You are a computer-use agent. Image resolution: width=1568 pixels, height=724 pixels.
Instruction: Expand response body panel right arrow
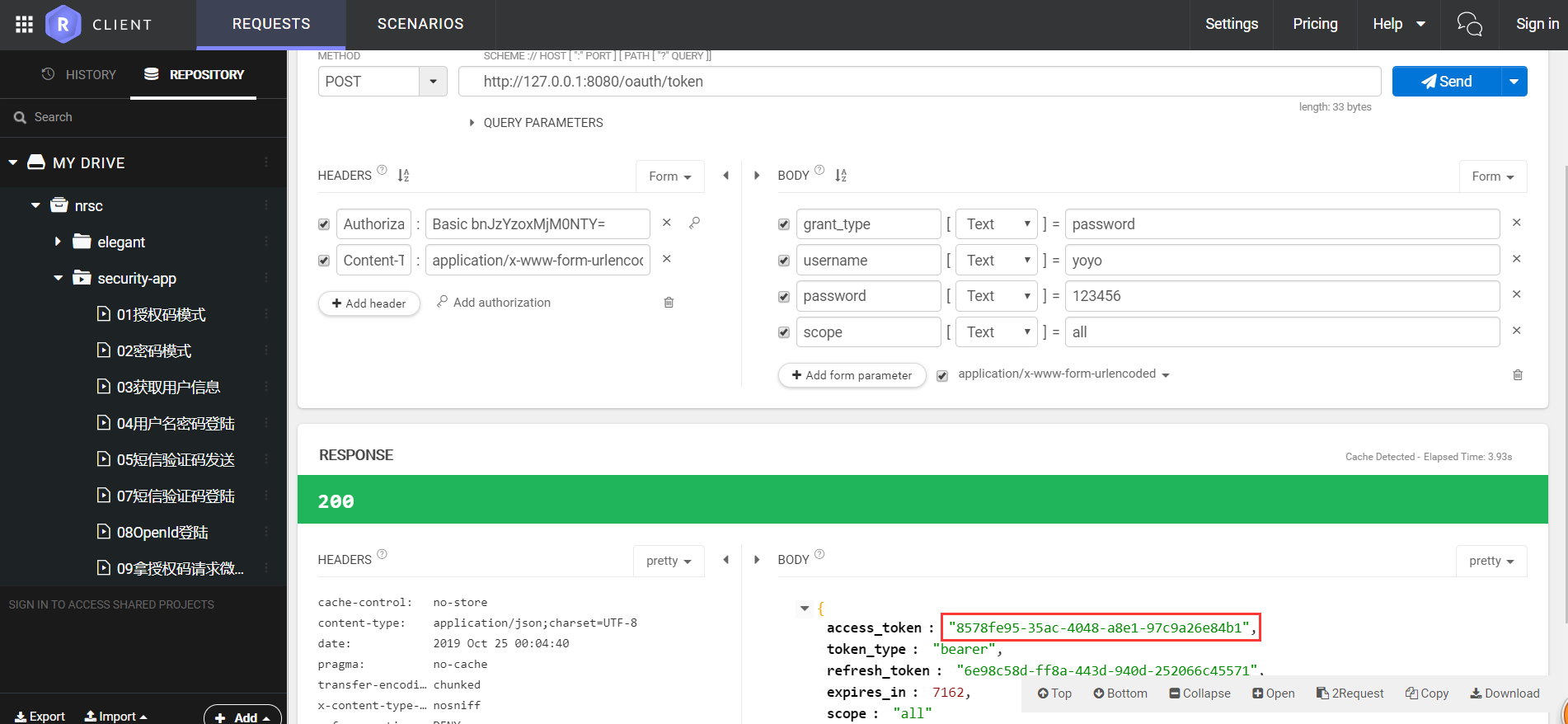point(757,559)
